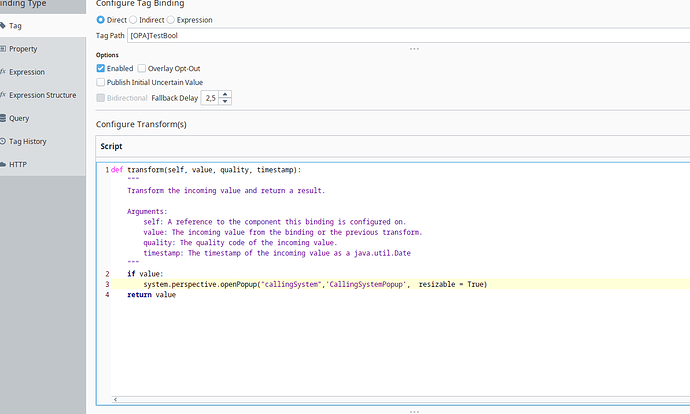Select the Direct radio button
The height and width of the screenshot is (414, 690).
(100, 20)
